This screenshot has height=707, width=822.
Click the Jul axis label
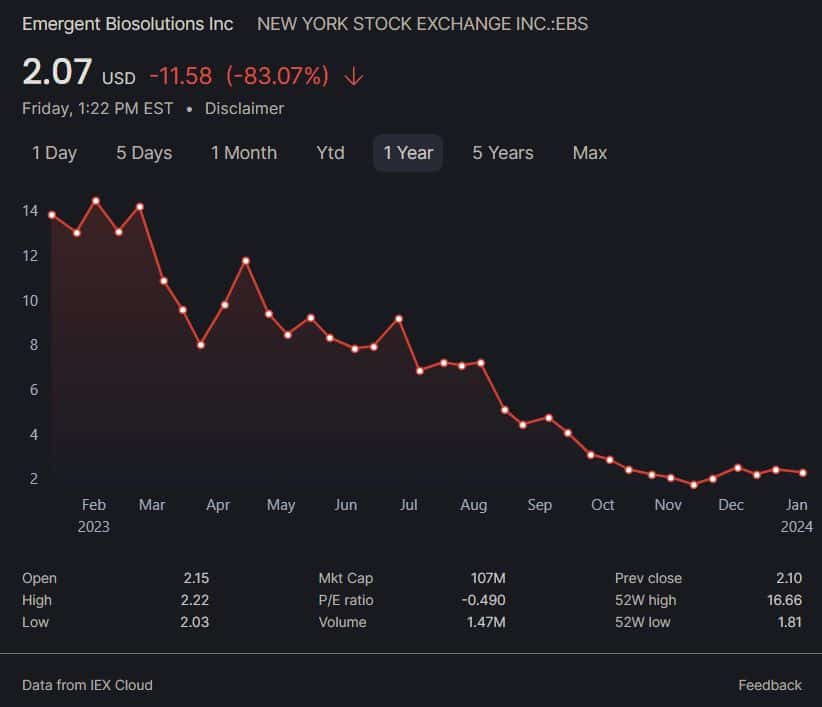click(408, 505)
